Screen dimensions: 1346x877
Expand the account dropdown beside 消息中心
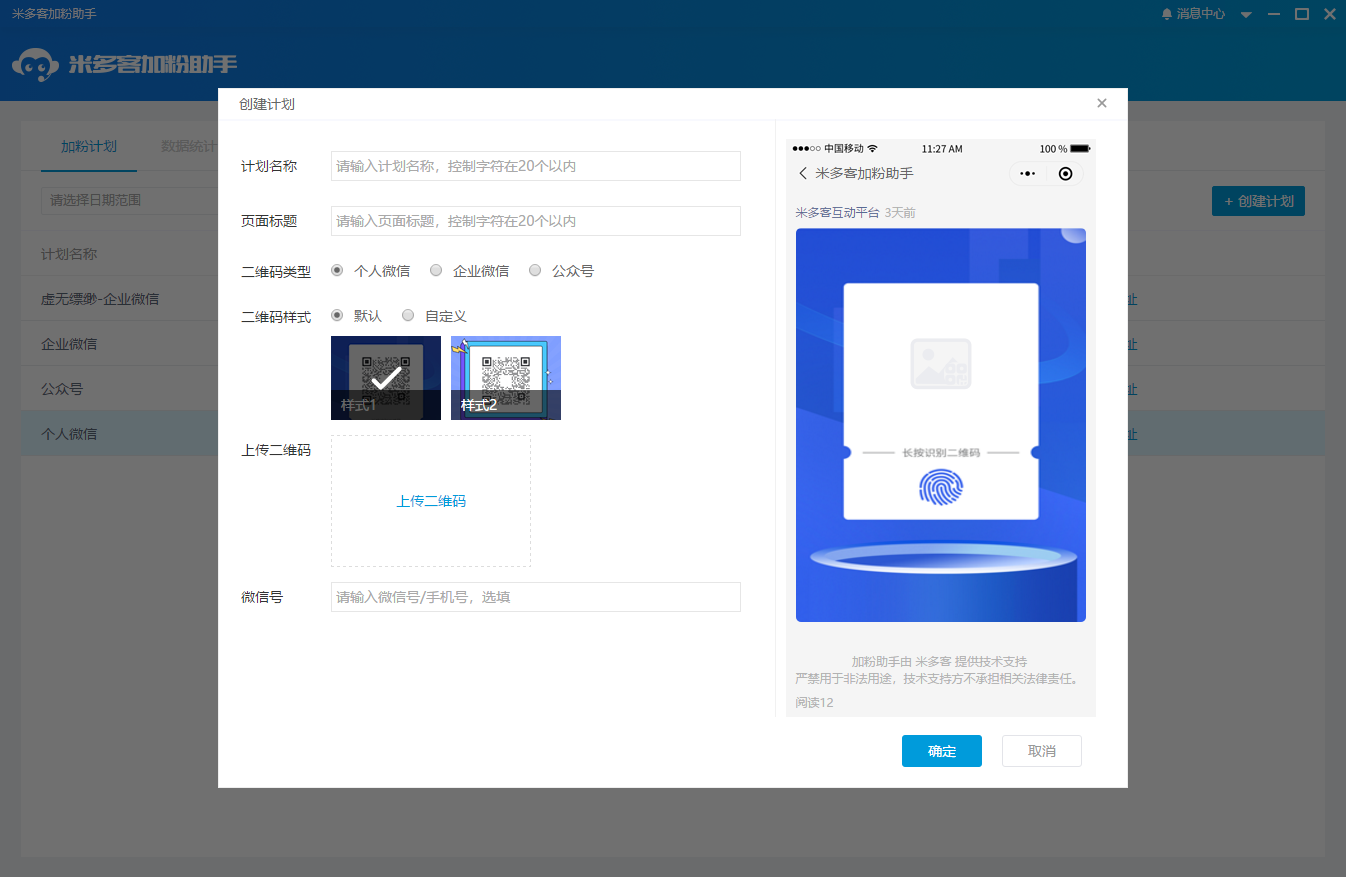pyautogui.click(x=1245, y=13)
